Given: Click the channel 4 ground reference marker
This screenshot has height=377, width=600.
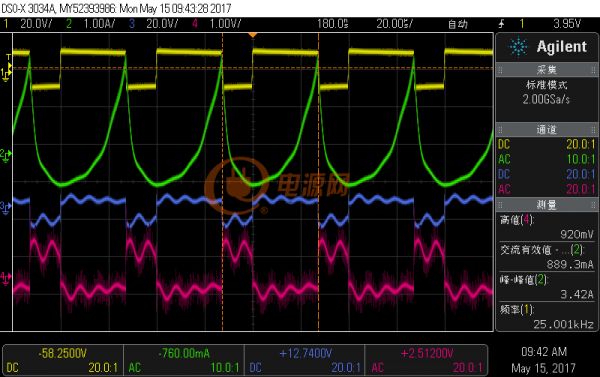Looking at the screenshot, I should 6,279.
